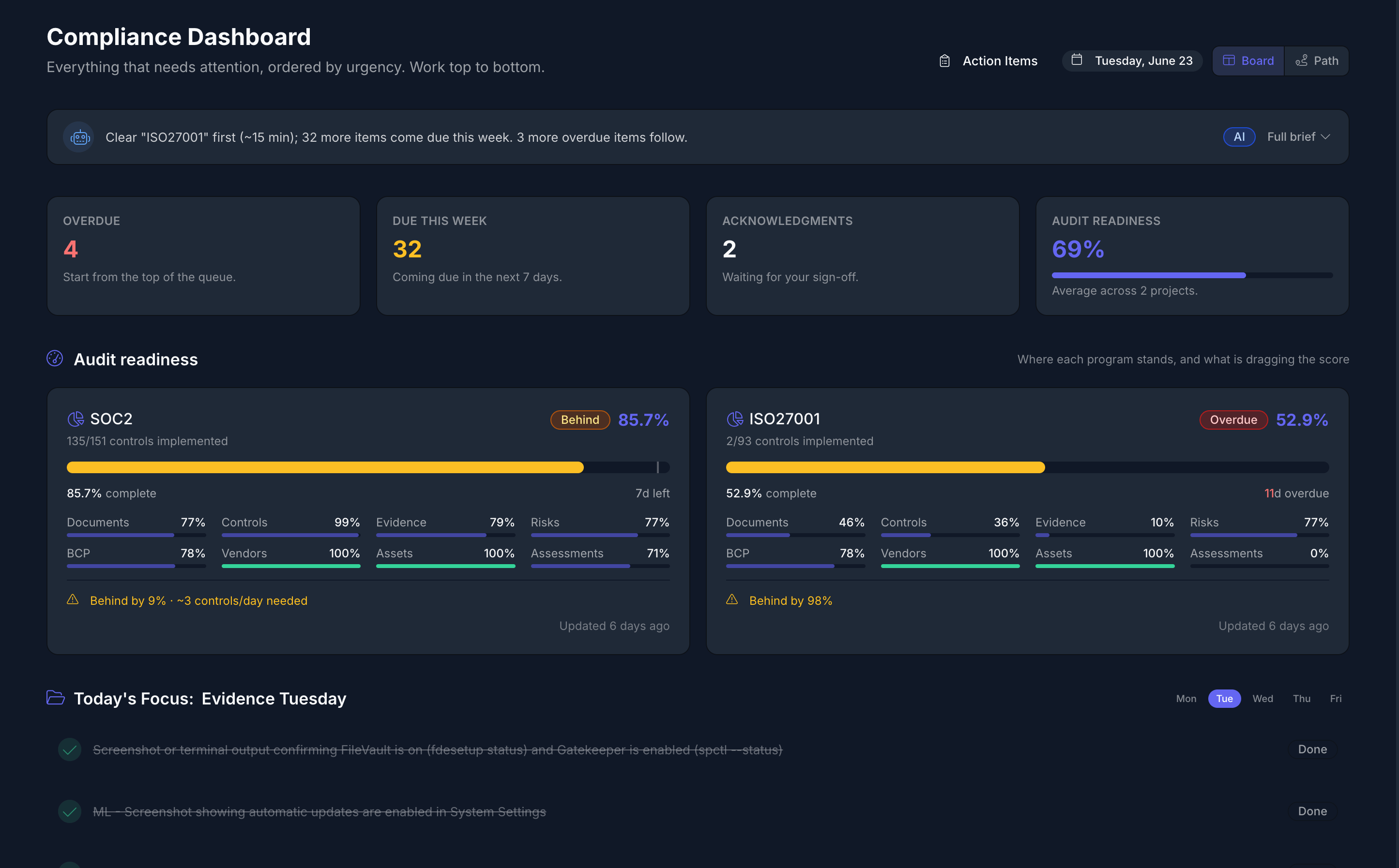Click the SOC2 program title
The image size is (1399, 868).
coord(111,419)
